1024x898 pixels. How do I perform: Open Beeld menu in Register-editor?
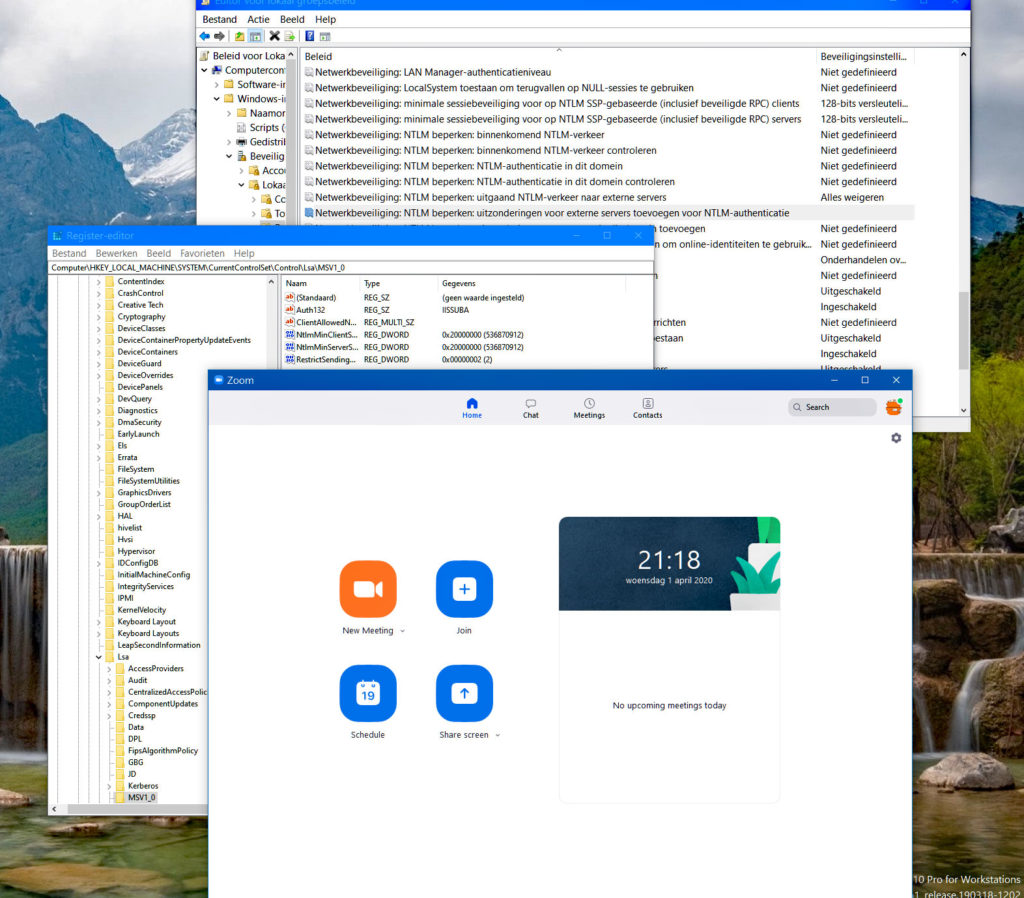[x=159, y=253]
